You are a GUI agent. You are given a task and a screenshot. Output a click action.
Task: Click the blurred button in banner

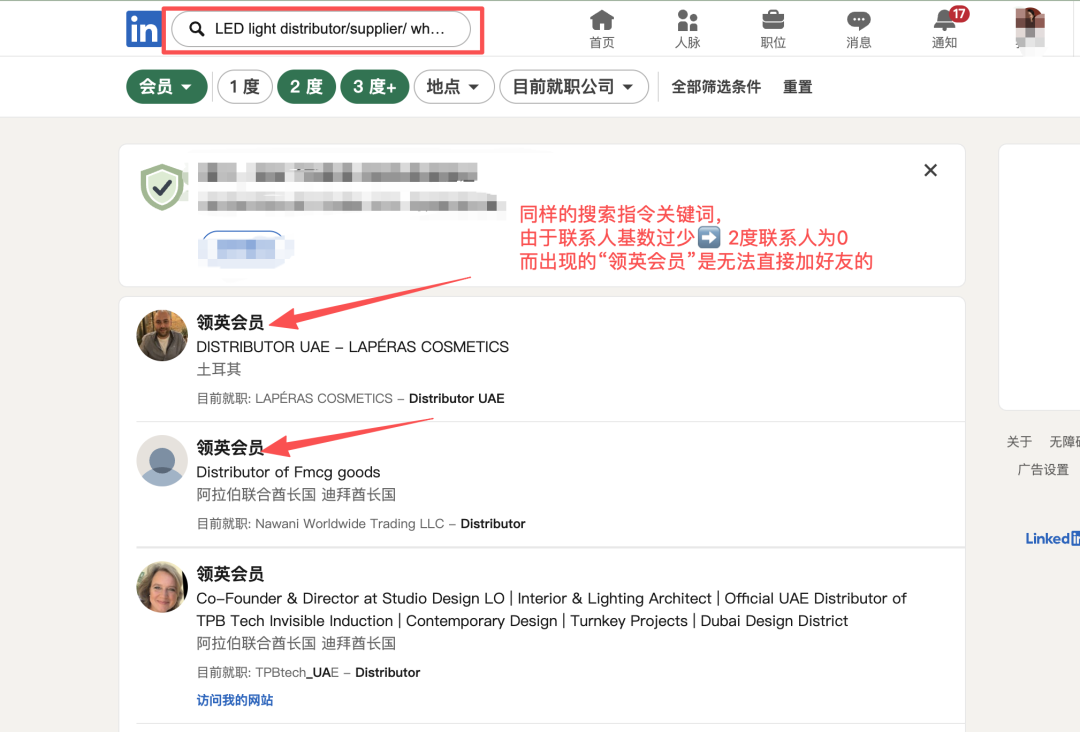click(x=245, y=248)
